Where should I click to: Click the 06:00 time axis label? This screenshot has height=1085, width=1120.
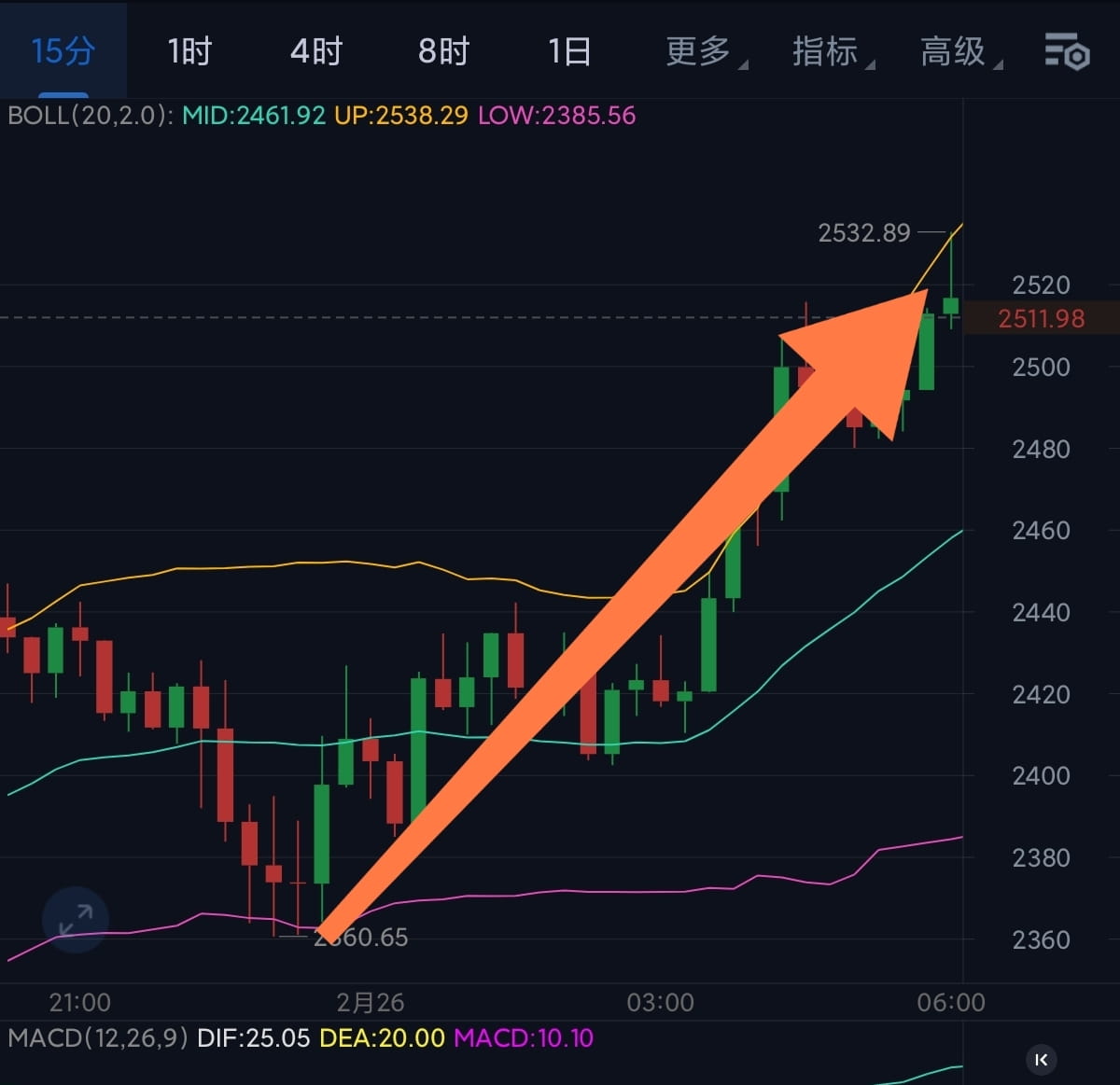click(951, 1002)
